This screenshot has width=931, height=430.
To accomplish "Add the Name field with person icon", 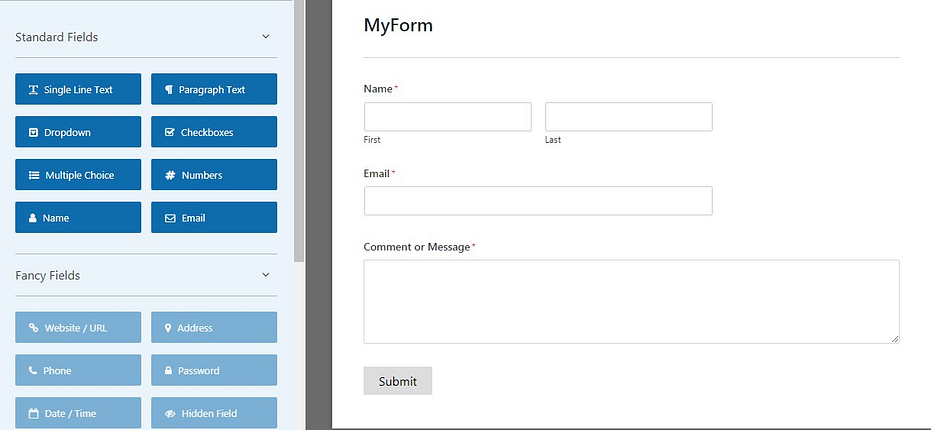I will coord(78,217).
